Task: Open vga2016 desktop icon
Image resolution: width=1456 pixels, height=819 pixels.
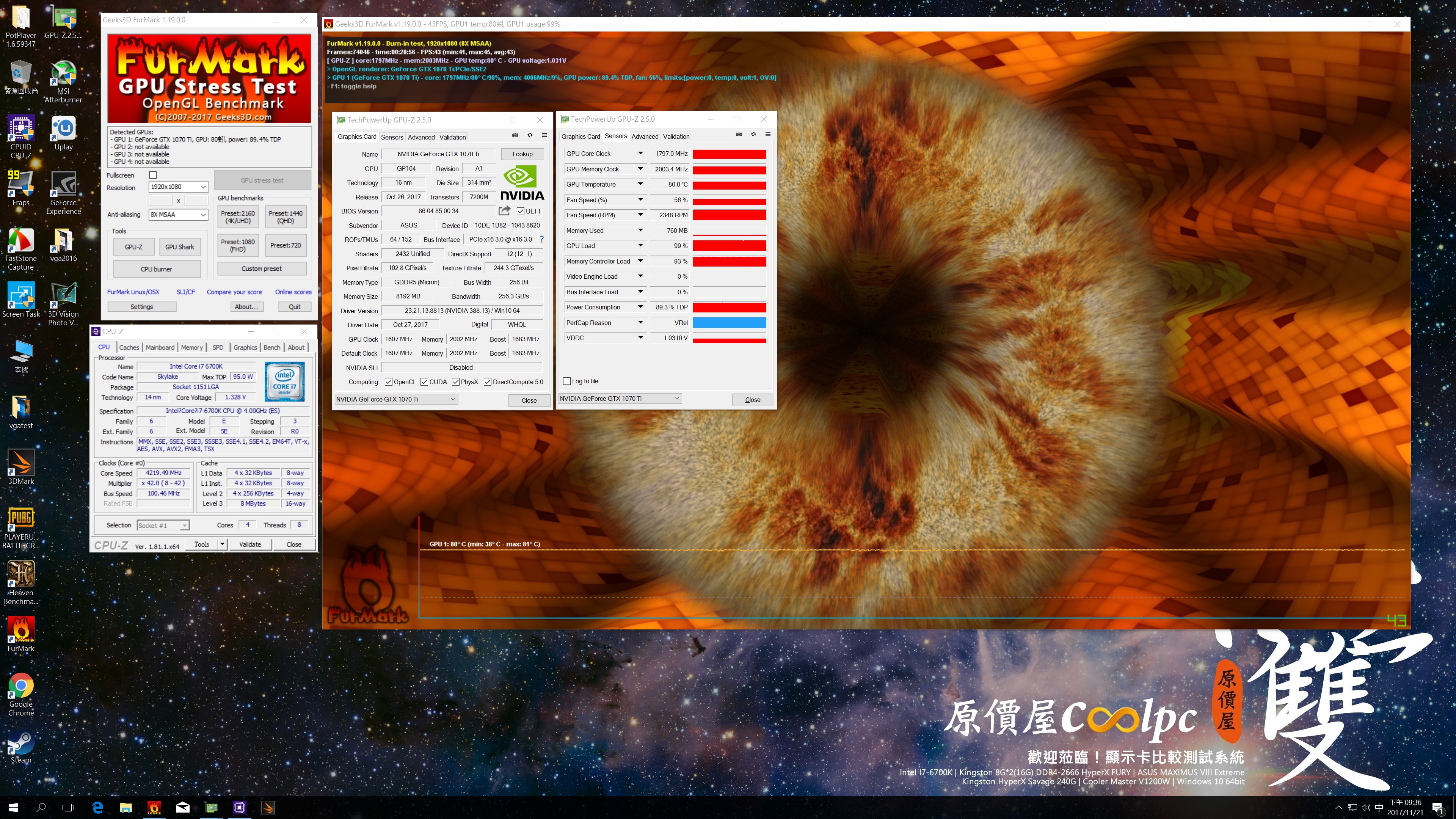Action: coord(63,245)
